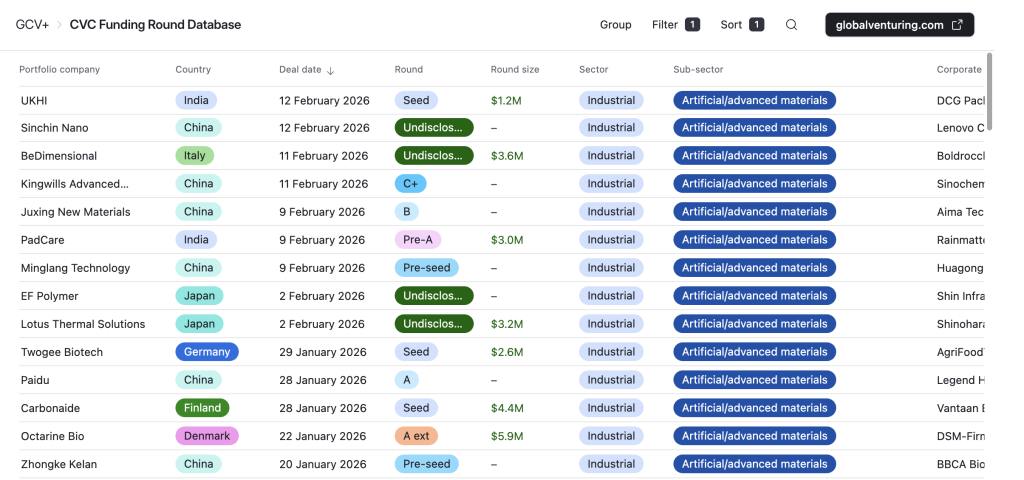Click the breadcrumb chevron after GCV+
The image size is (1024, 480).
pyautogui.click(x=59, y=25)
